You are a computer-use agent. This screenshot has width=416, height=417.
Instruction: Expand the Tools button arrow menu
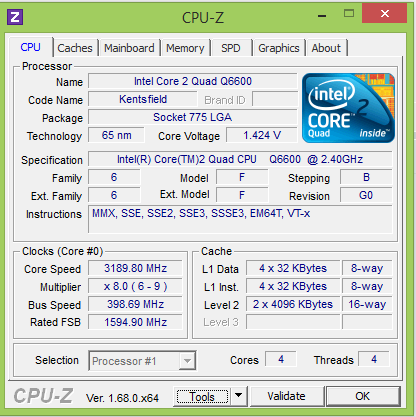[x=238, y=396]
